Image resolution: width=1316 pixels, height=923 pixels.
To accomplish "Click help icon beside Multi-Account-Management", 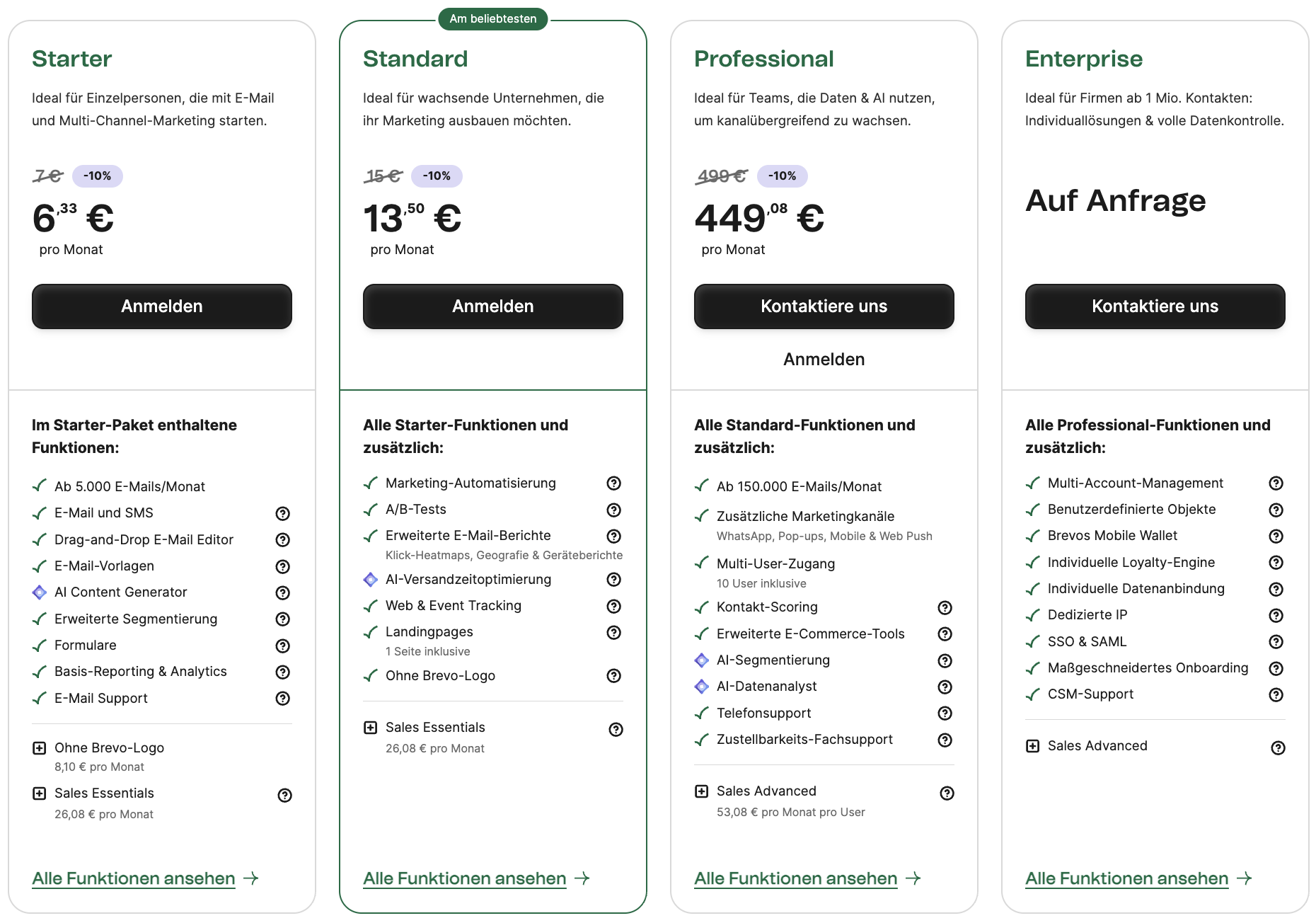I will tap(1276, 483).
